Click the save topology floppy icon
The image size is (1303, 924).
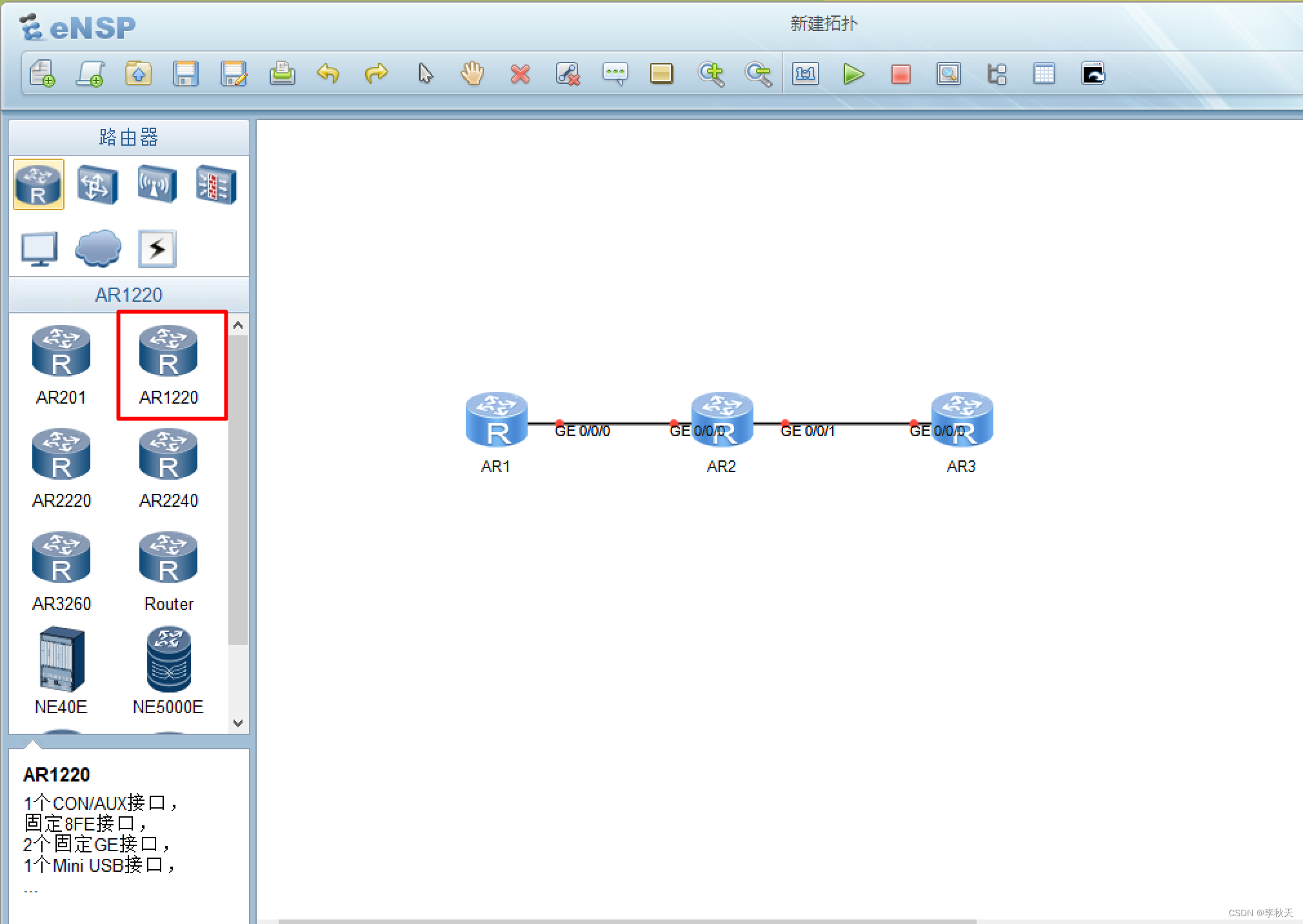coord(186,74)
